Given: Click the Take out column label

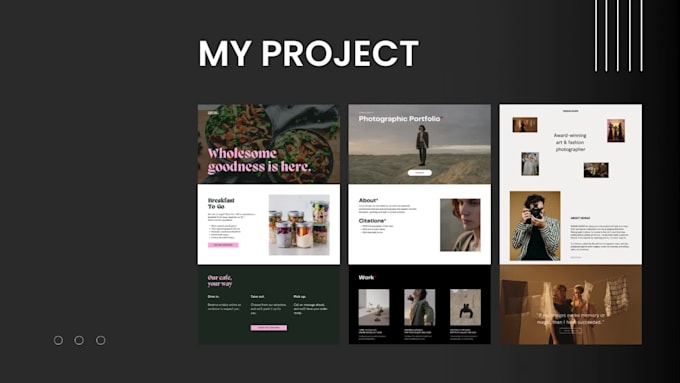Looking at the screenshot, I should [258, 297].
